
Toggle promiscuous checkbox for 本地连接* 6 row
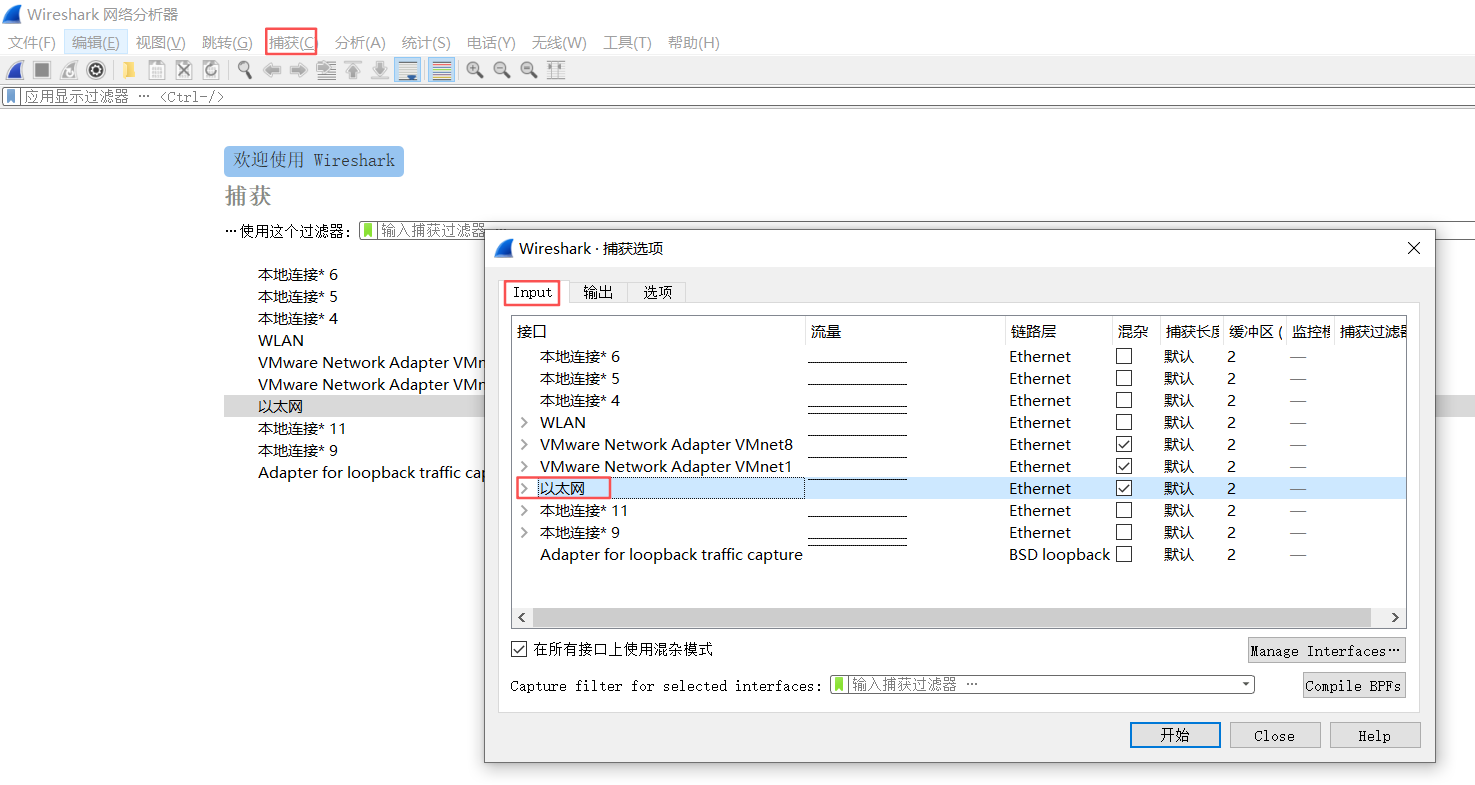pos(1124,356)
